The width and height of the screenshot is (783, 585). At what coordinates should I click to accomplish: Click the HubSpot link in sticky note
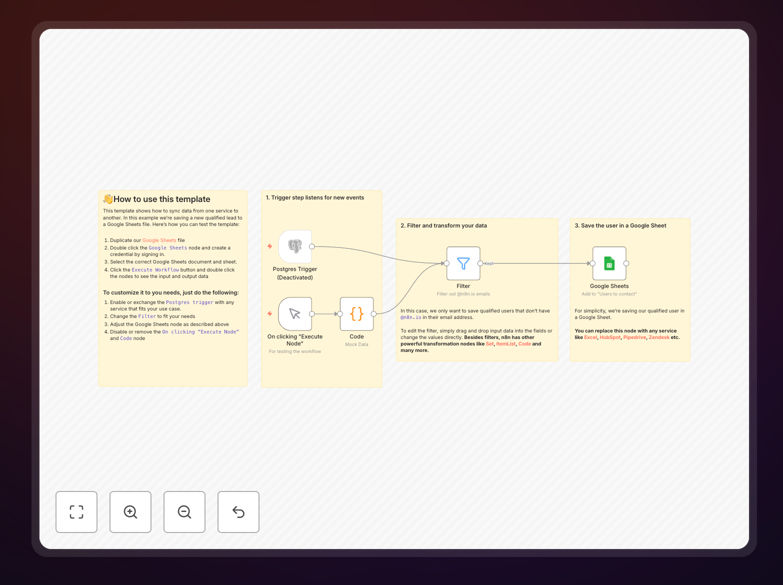coord(610,337)
